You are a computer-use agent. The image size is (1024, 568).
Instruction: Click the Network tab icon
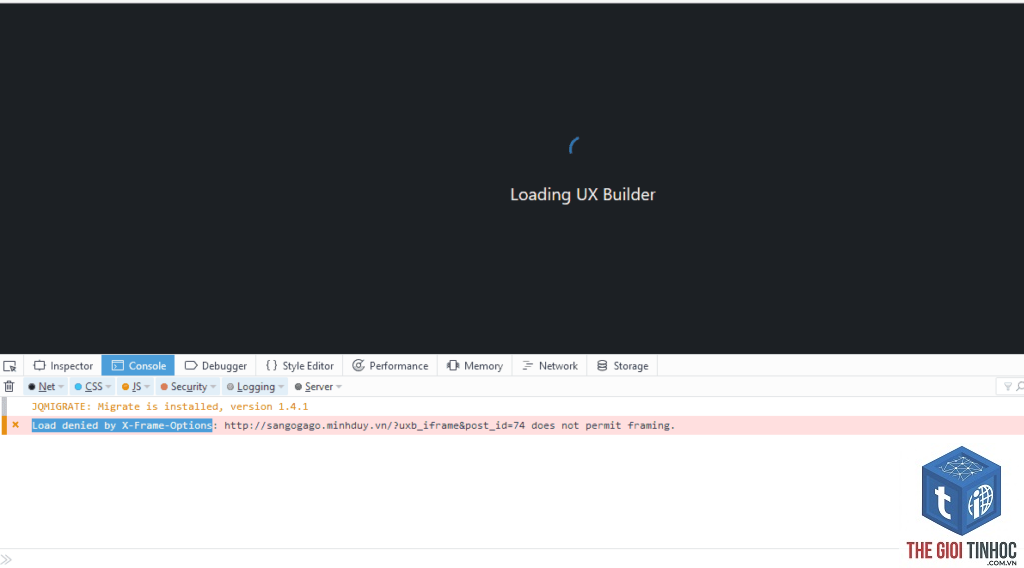[528, 366]
